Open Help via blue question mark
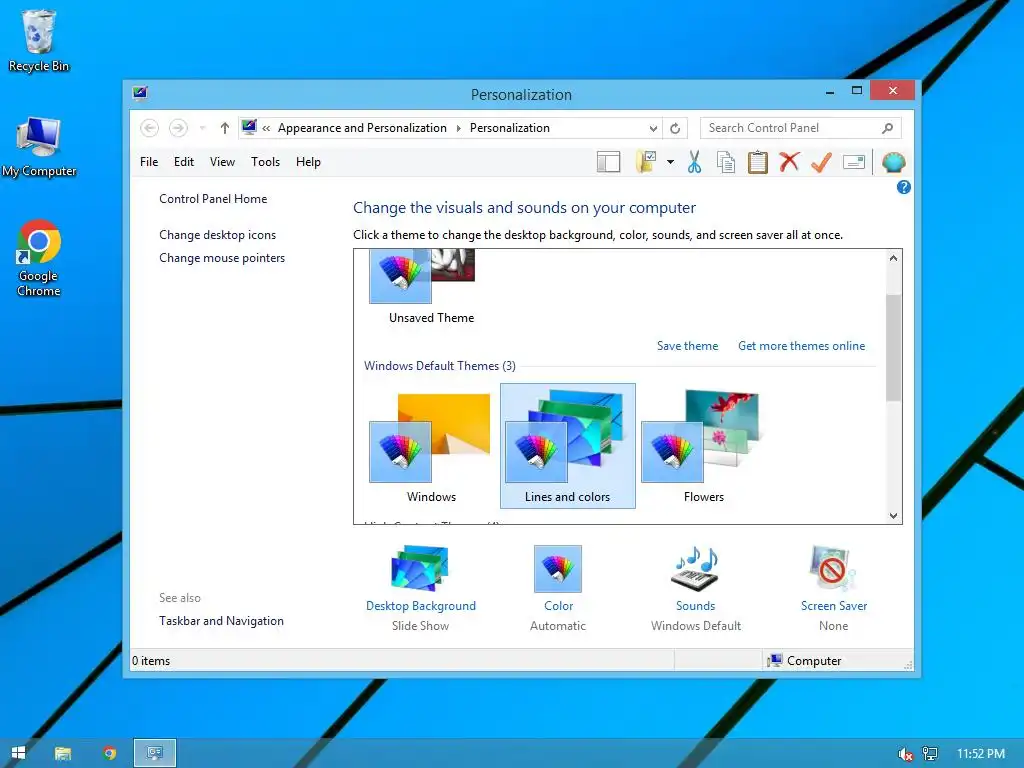The height and width of the screenshot is (768, 1024). pos(904,187)
